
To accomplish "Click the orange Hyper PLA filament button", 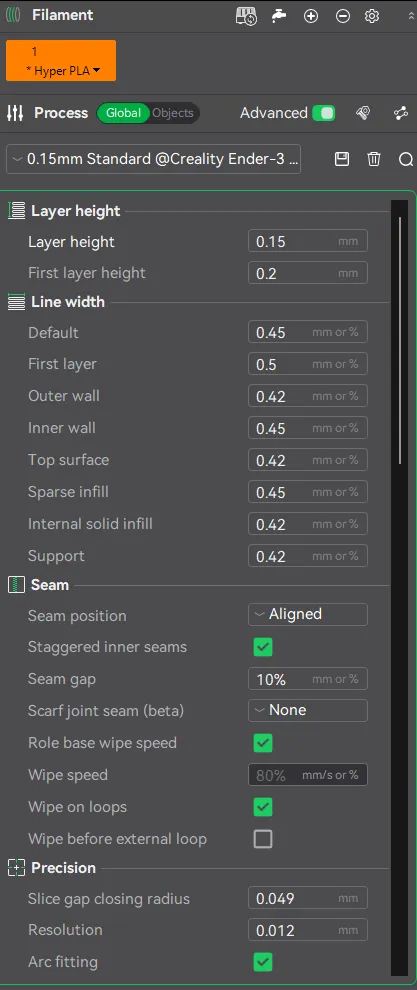I will (61, 61).
